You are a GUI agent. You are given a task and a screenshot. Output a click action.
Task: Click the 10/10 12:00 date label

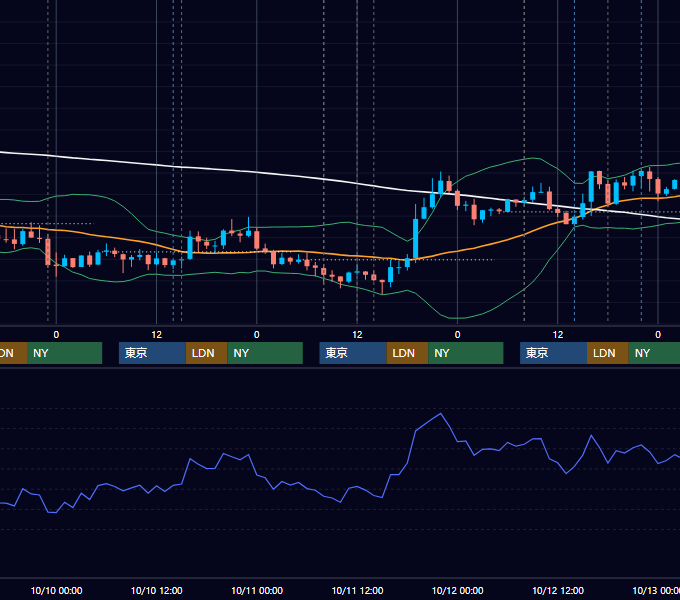tap(157, 590)
